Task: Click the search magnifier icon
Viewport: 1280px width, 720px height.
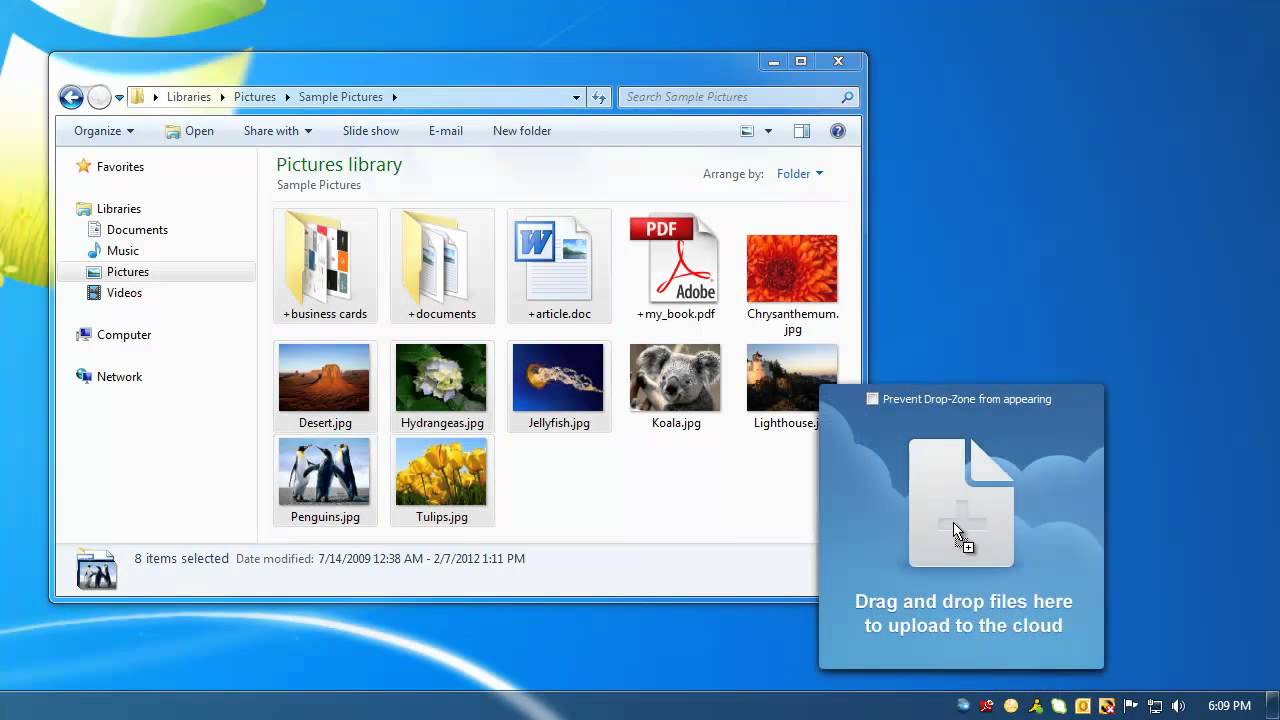Action: pyautogui.click(x=847, y=97)
